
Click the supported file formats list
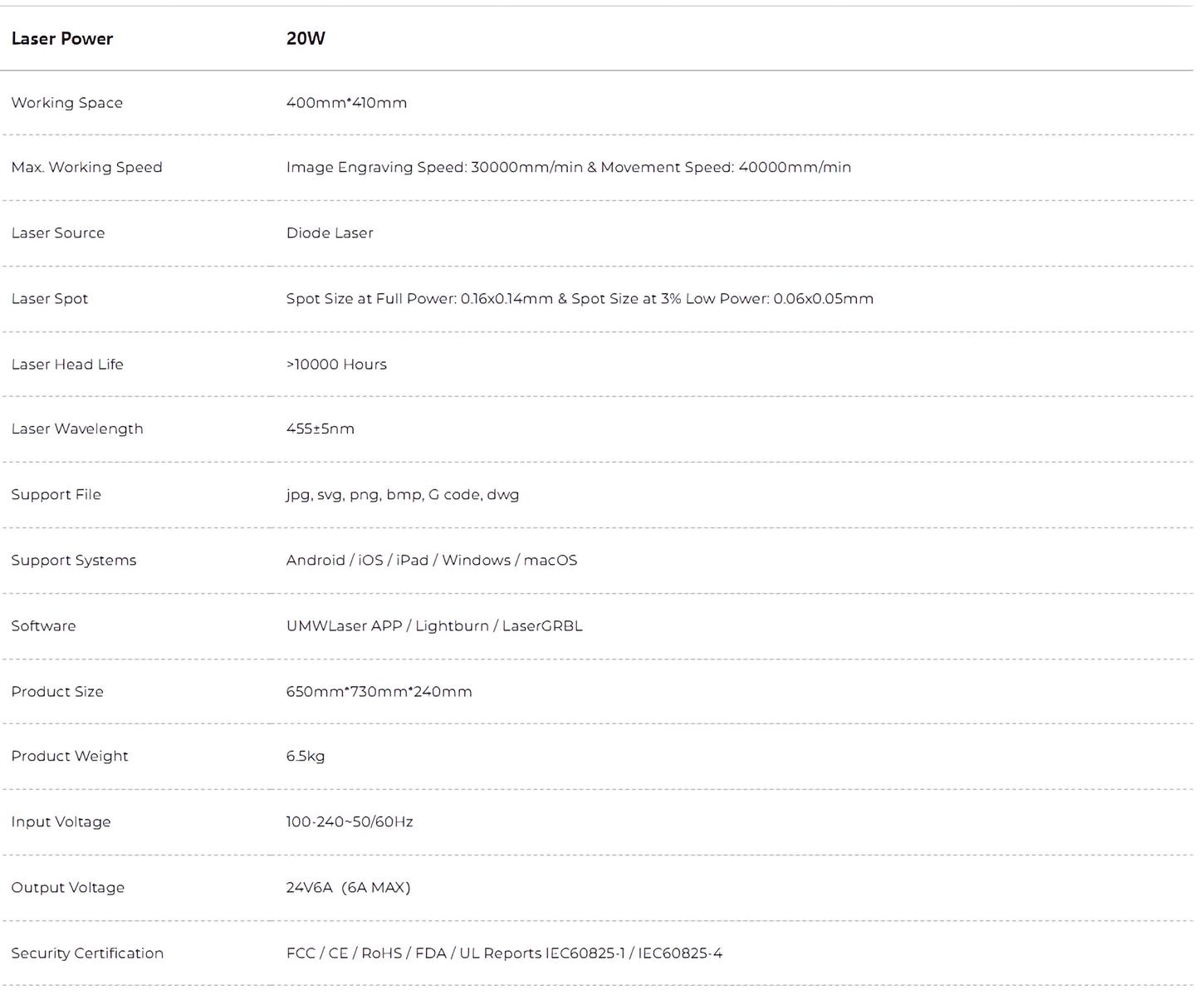[403, 494]
